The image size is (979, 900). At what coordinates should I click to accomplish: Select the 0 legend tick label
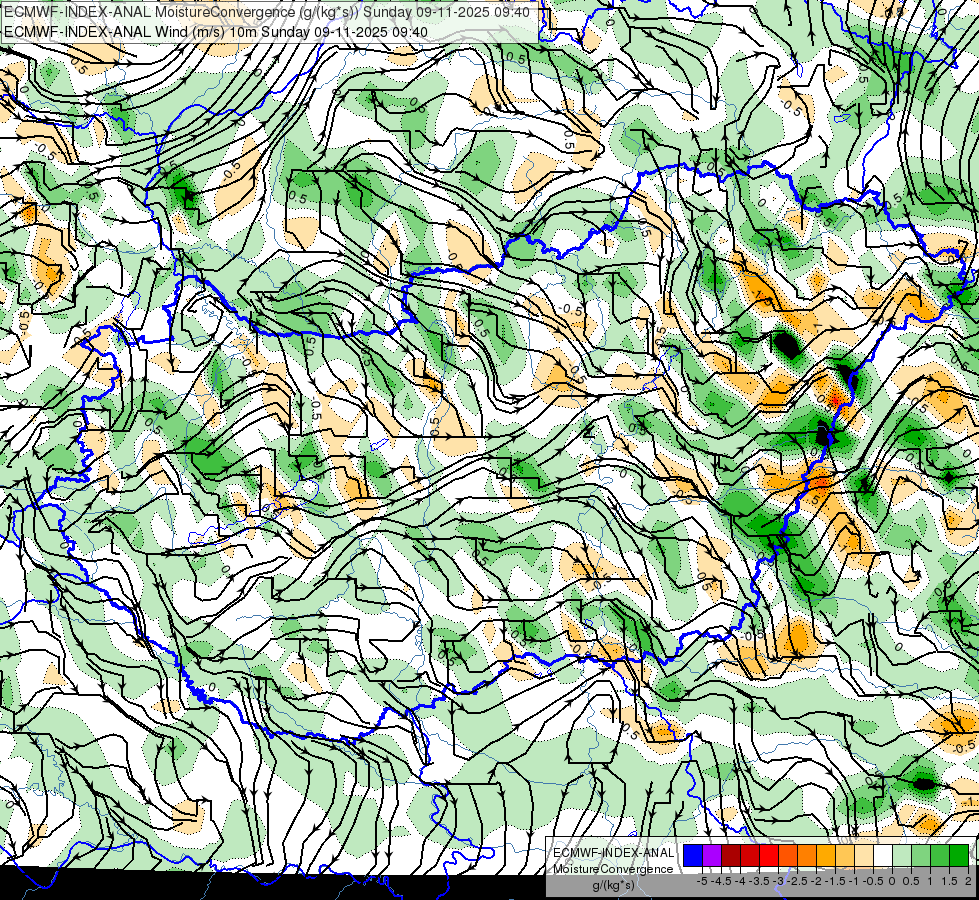[892, 881]
